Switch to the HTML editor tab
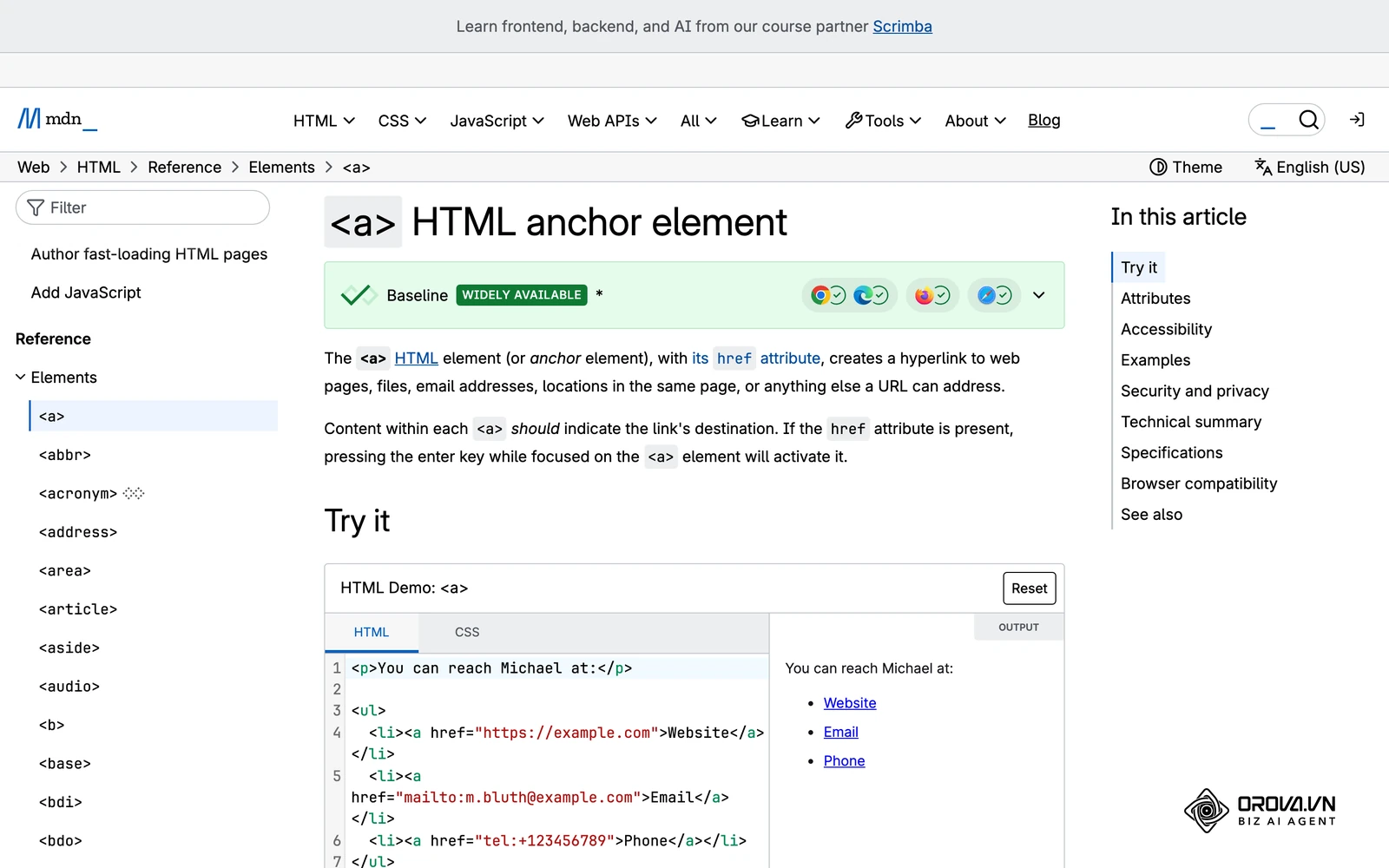Image resolution: width=1389 pixels, height=868 pixels. (372, 633)
